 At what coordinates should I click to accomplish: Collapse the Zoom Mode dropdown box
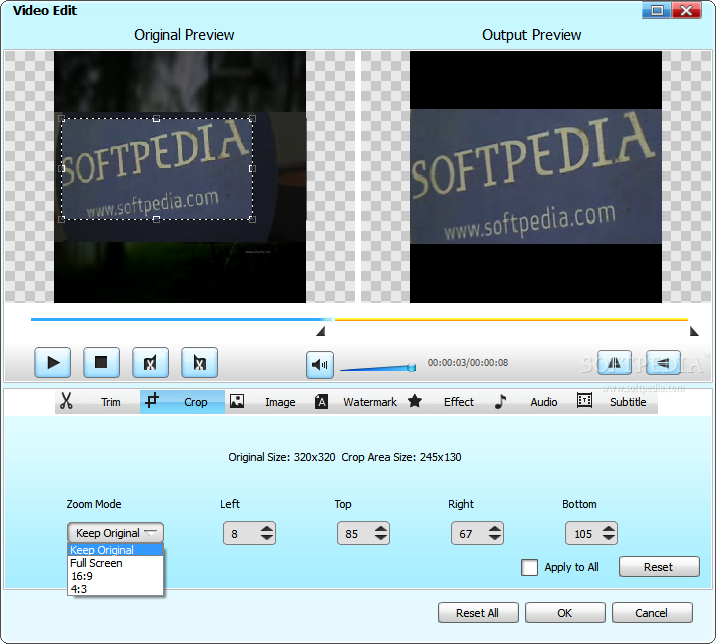coord(116,533)
